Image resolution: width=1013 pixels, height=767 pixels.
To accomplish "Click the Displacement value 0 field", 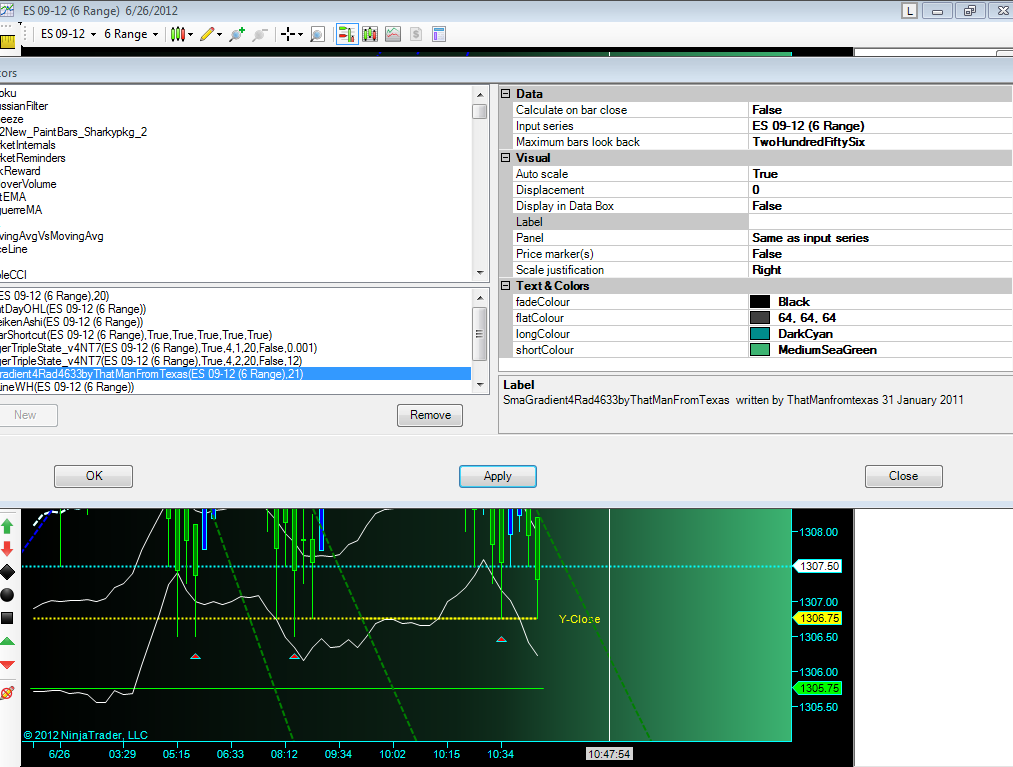I will coord(880,190).
